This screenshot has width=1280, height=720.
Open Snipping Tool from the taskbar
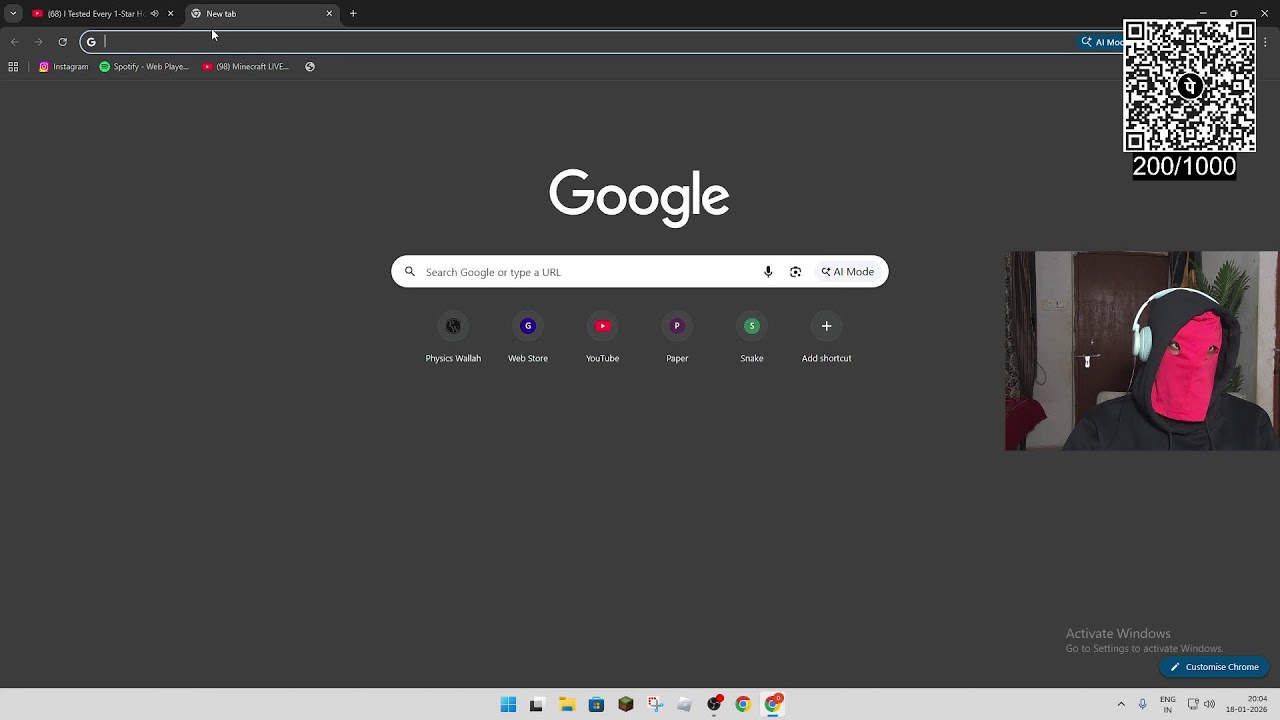[x=655, y=705]
